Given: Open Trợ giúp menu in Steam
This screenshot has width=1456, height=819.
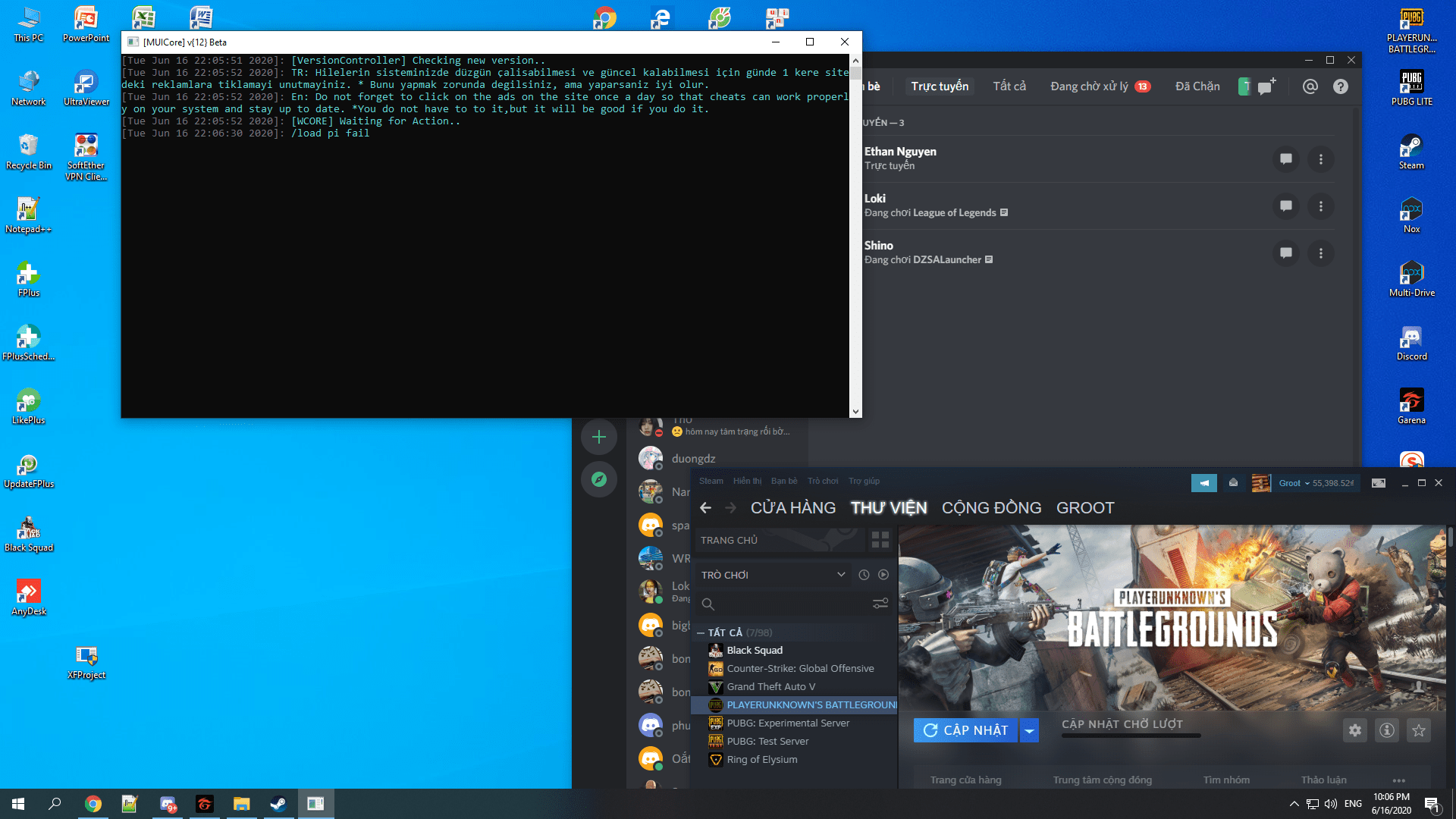Looking at the screenshot, I should 864,481.
